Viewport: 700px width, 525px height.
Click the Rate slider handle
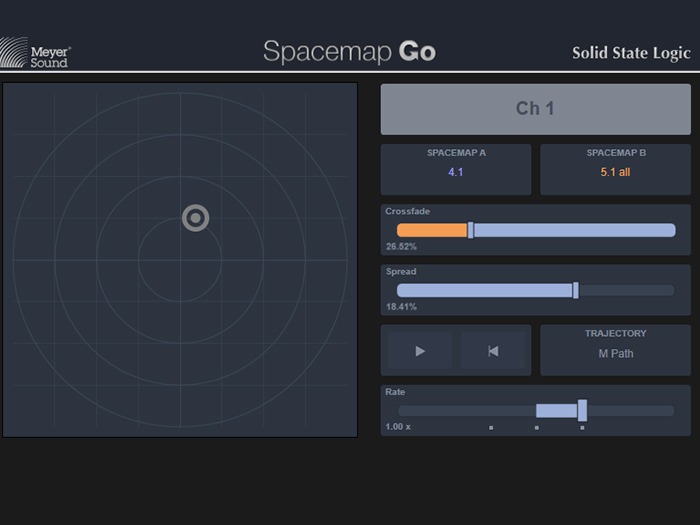tap(582, 410)
